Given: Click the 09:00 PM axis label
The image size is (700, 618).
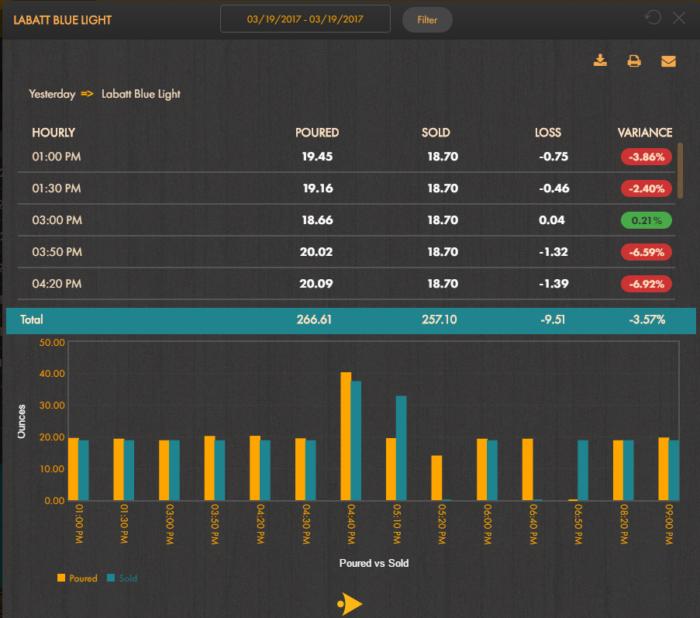Looking at the screenshot, I should point(669,524).
